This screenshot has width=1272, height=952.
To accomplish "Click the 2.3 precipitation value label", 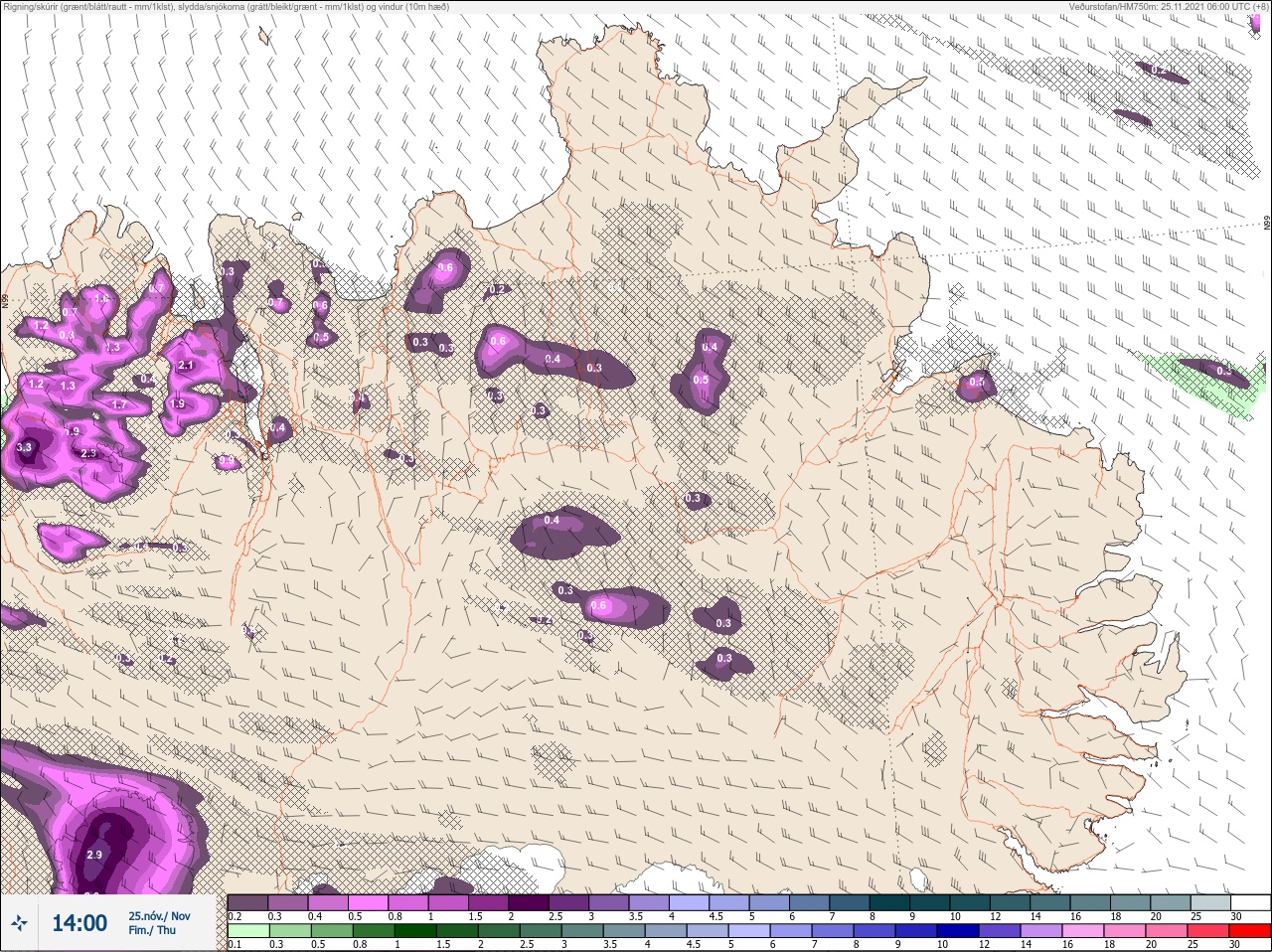I will point(88,454).
